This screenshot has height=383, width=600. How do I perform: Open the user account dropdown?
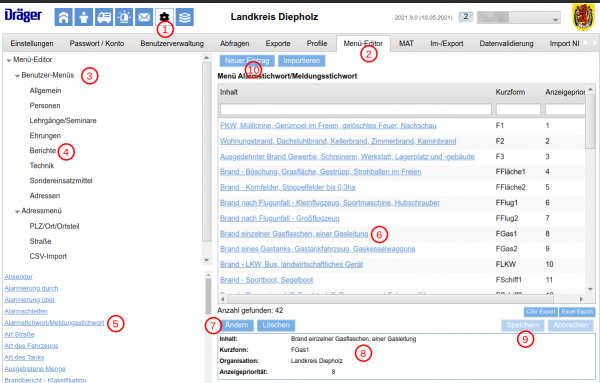(518, 18)
